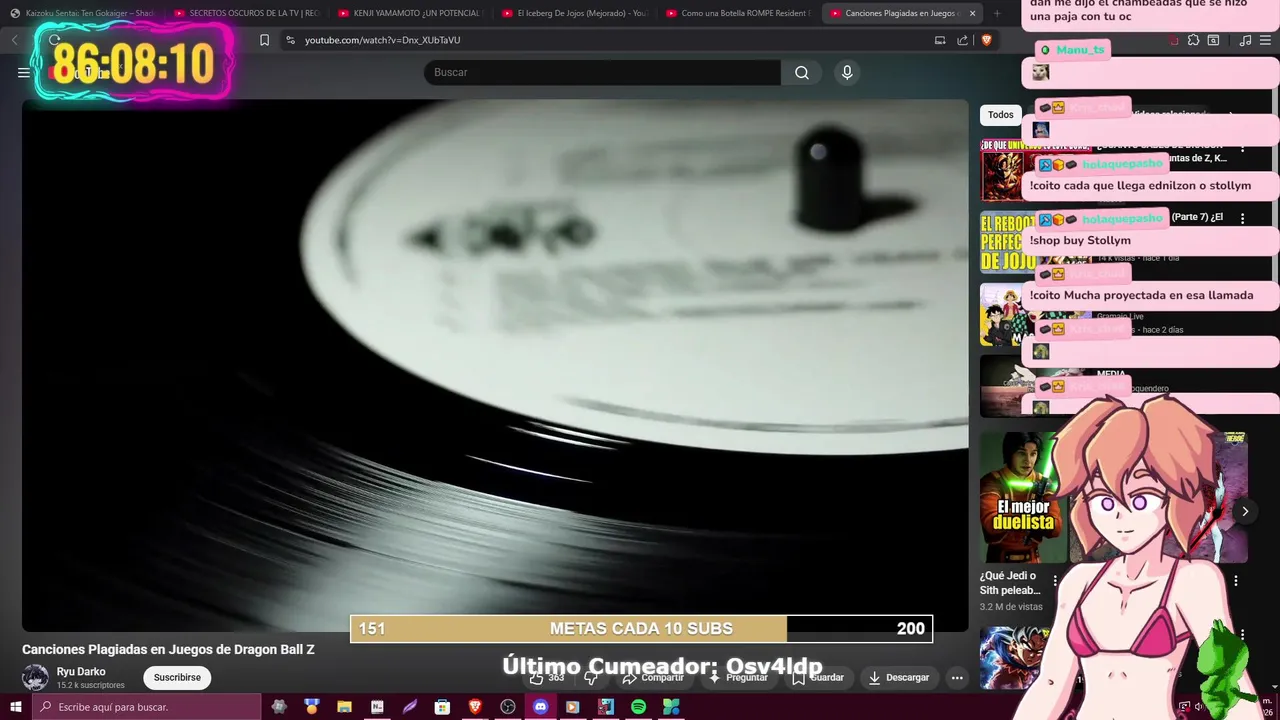1280x720 pixels.
Task: Show next suggested shelf with right chevron
Action: [x=1245, y=511]
